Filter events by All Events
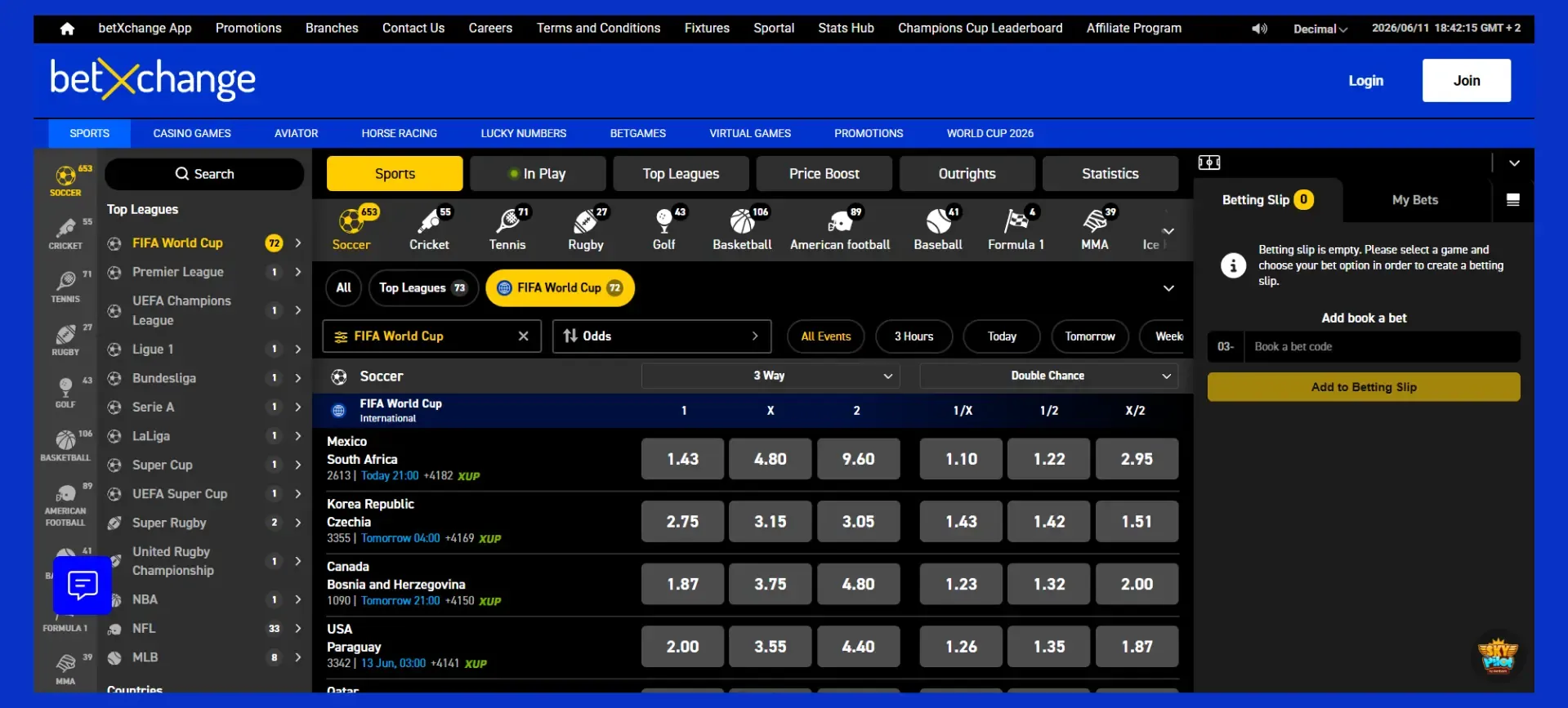This screenshot has width=1568, height=708. [x=826, y=336]
